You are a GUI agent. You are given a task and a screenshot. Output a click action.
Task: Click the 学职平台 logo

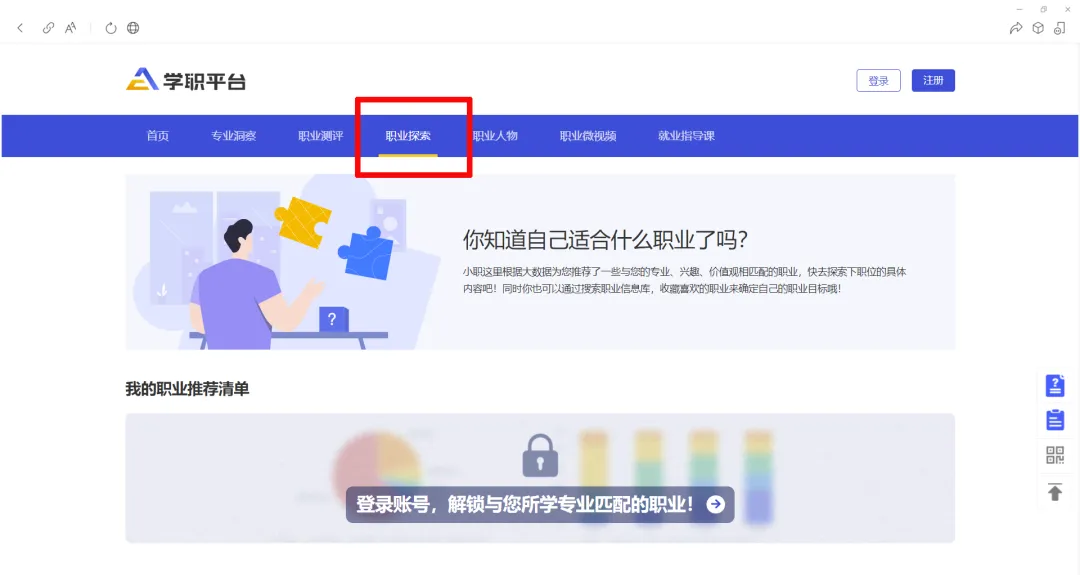(186, 80)
